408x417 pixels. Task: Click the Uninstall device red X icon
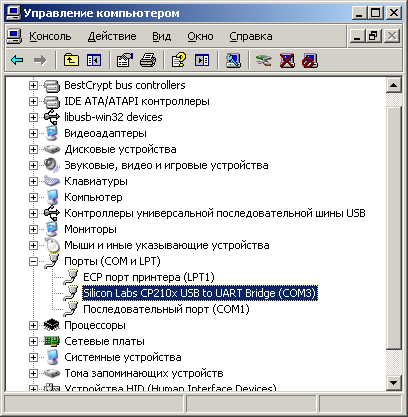click(x=287, y=61)
